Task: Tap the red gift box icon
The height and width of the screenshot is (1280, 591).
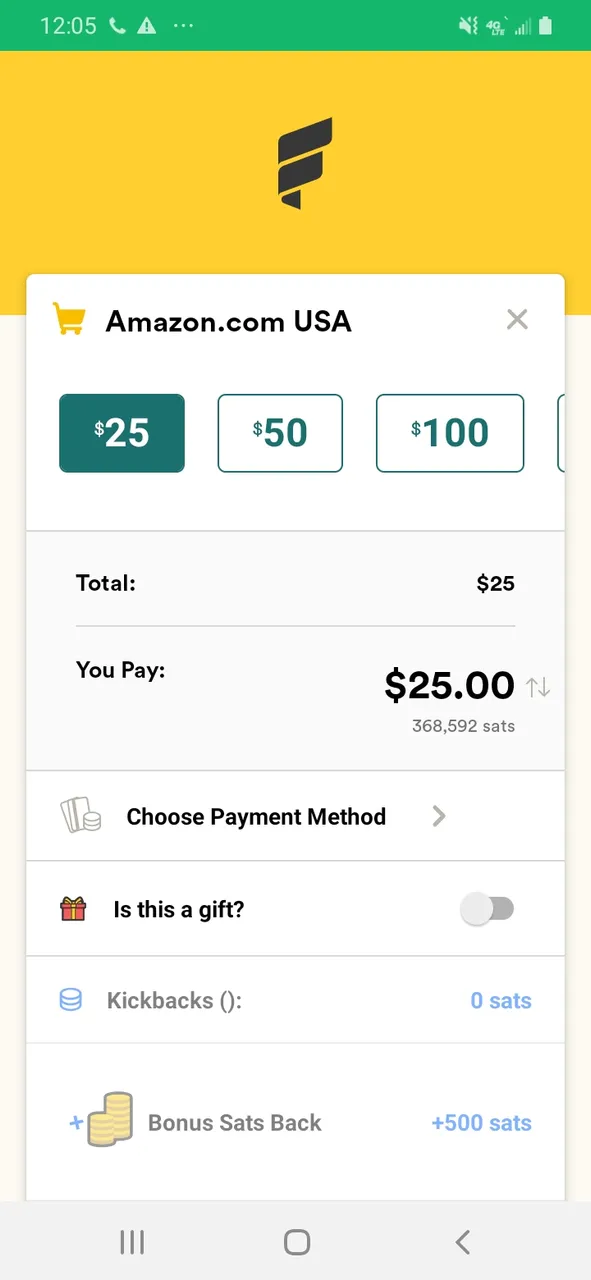Action: click(x=73, y=909)
